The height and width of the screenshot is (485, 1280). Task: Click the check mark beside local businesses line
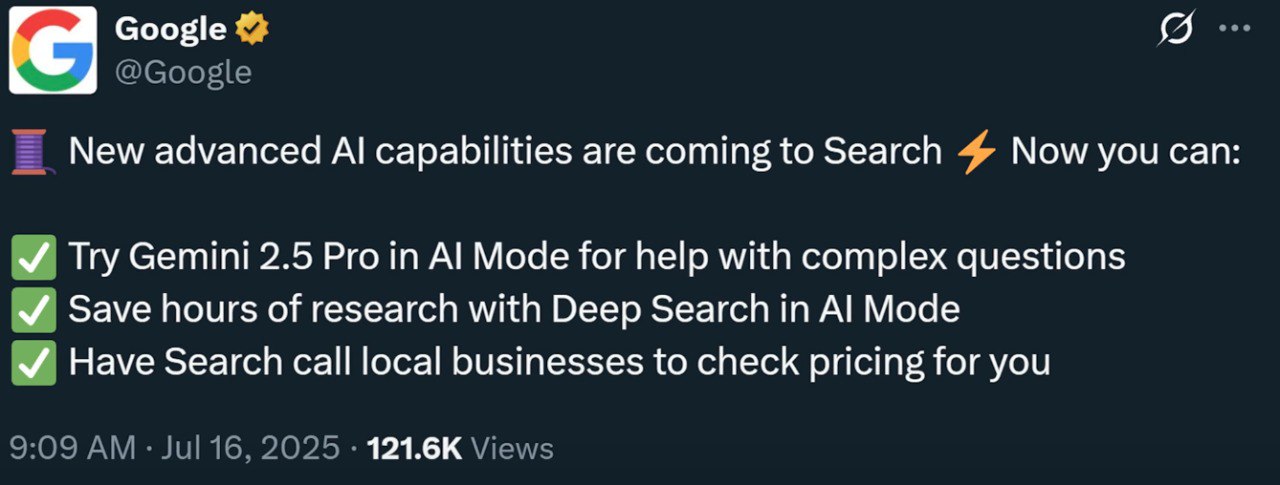click(x=33, y=363)
